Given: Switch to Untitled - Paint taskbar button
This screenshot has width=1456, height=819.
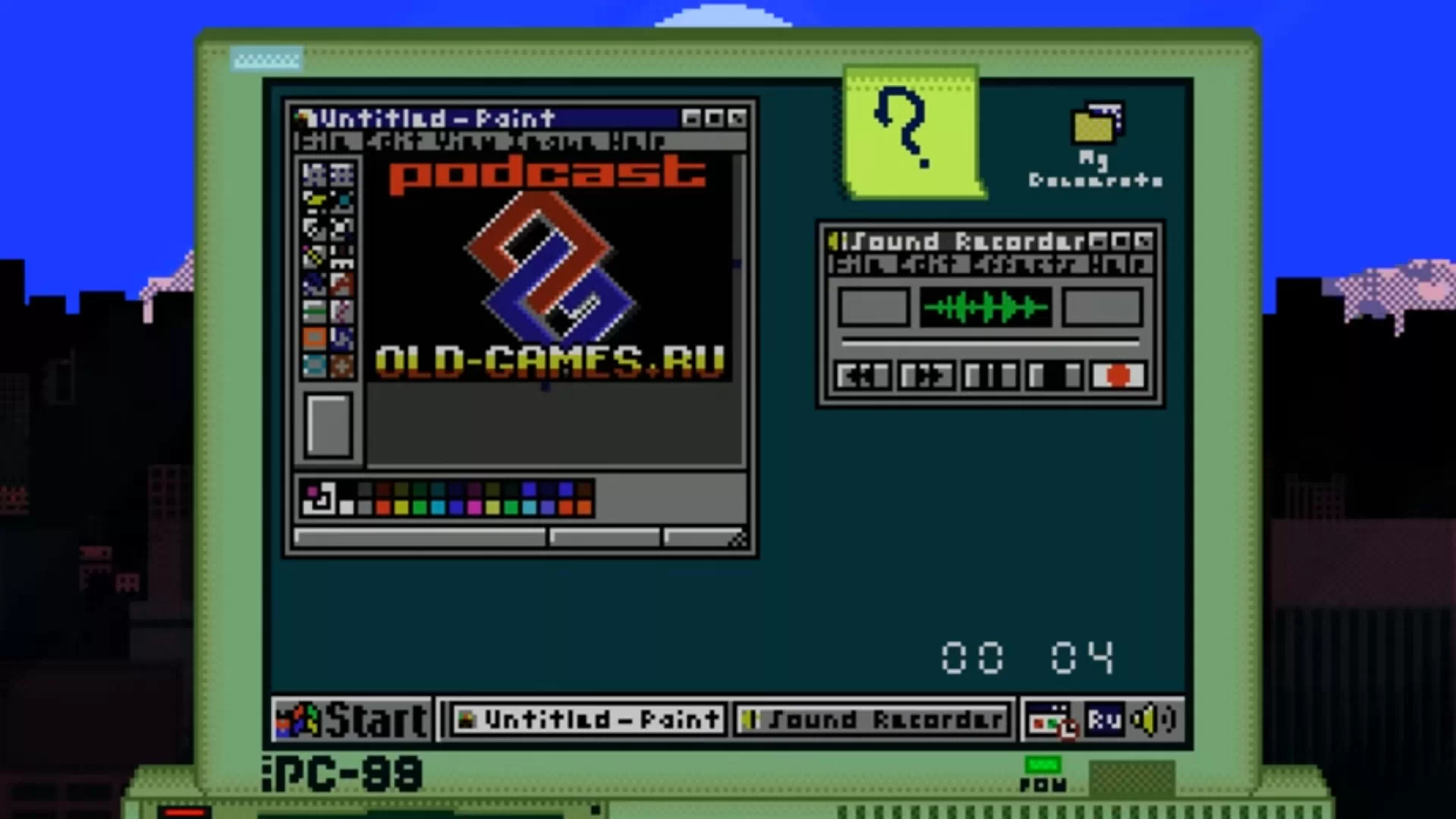Looking at the screenshot, I should tap(588, 719).
